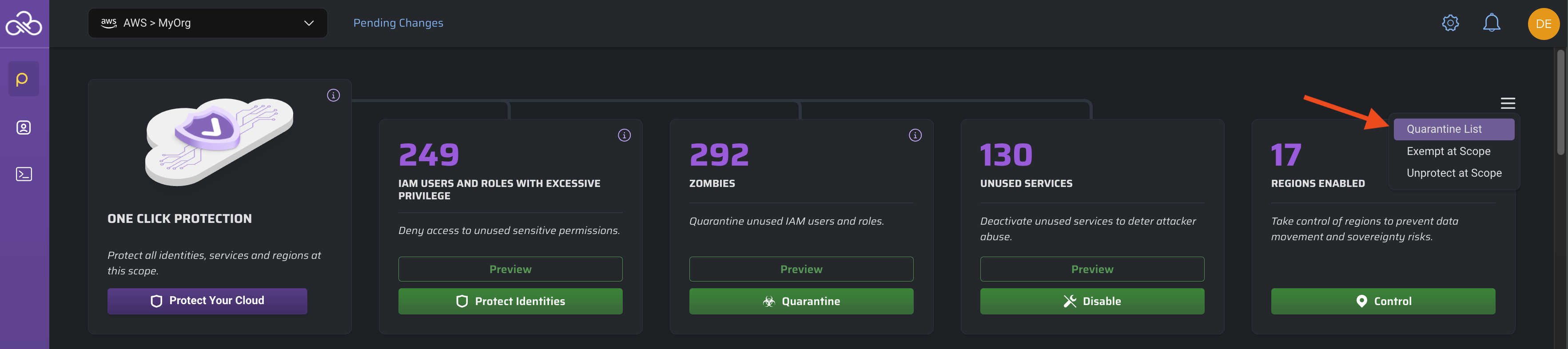Show info for excessive privilege card
1568x349 pixels.
click(624, 135)
